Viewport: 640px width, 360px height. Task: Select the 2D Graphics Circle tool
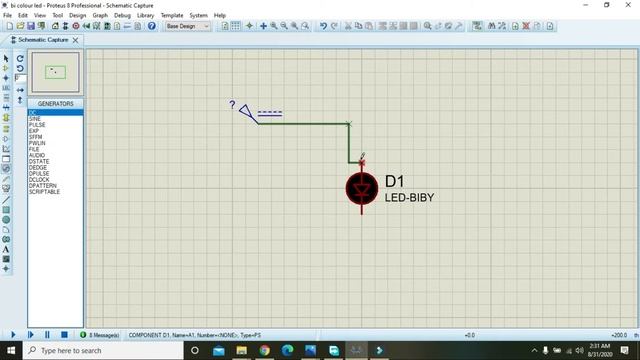[6, 220]
